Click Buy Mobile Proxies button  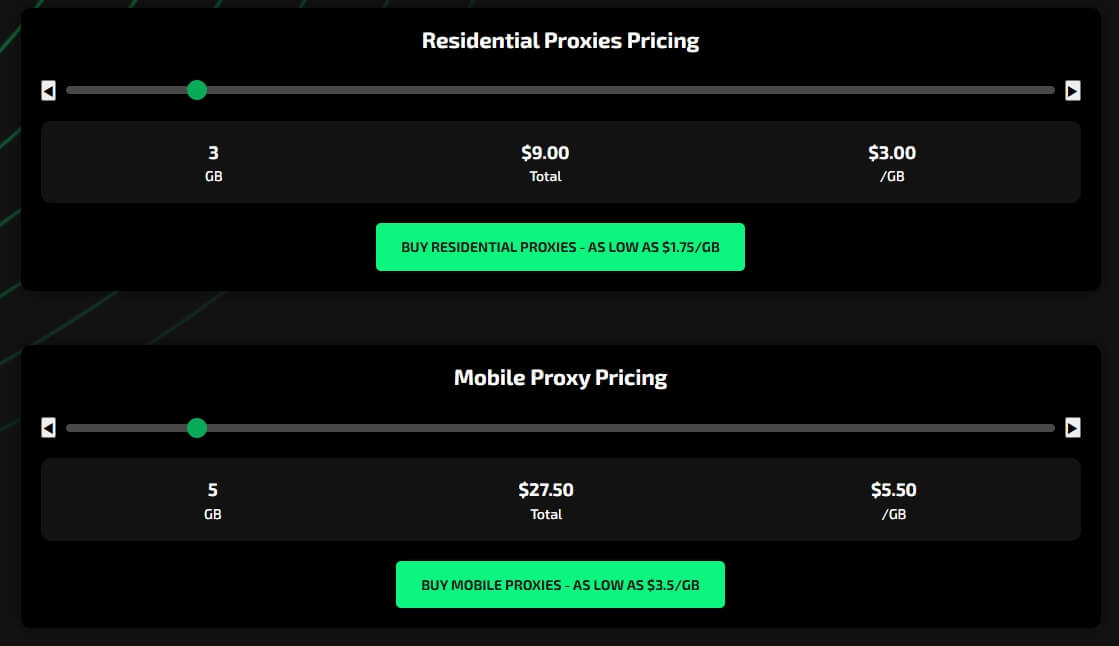(560, 585)
